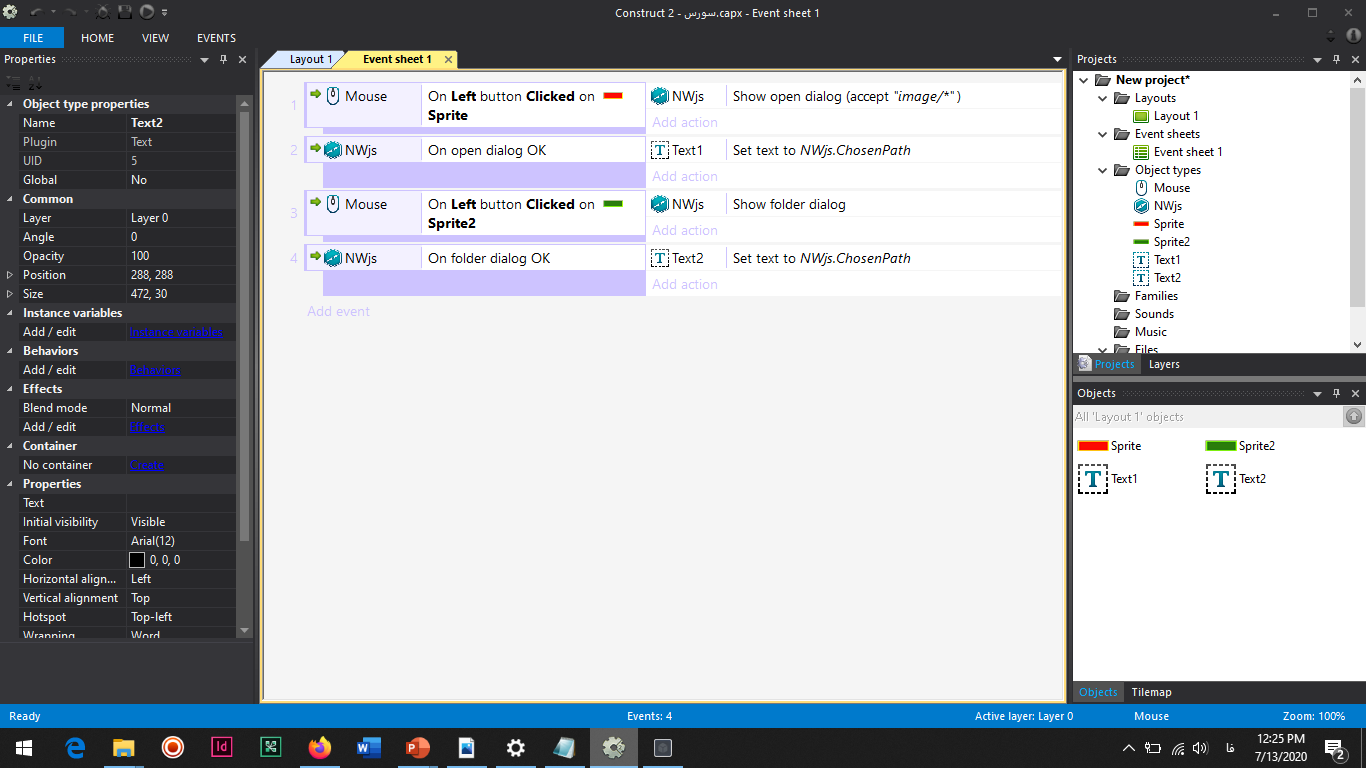This screenshot has height=768, width=1366.
Task: Click the Effects link
Action: (x=147, y=427)
